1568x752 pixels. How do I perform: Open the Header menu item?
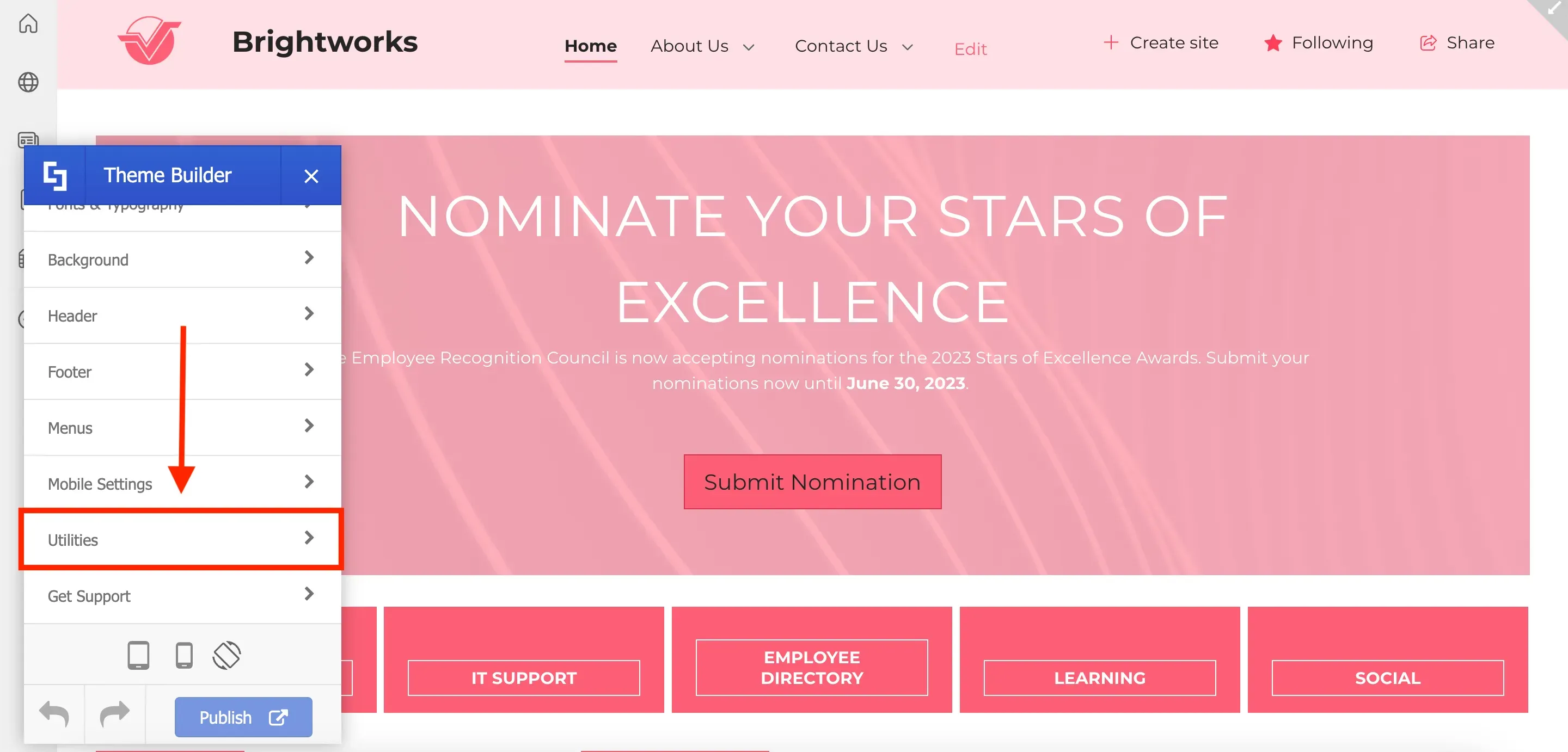click(x=182, y=315)
